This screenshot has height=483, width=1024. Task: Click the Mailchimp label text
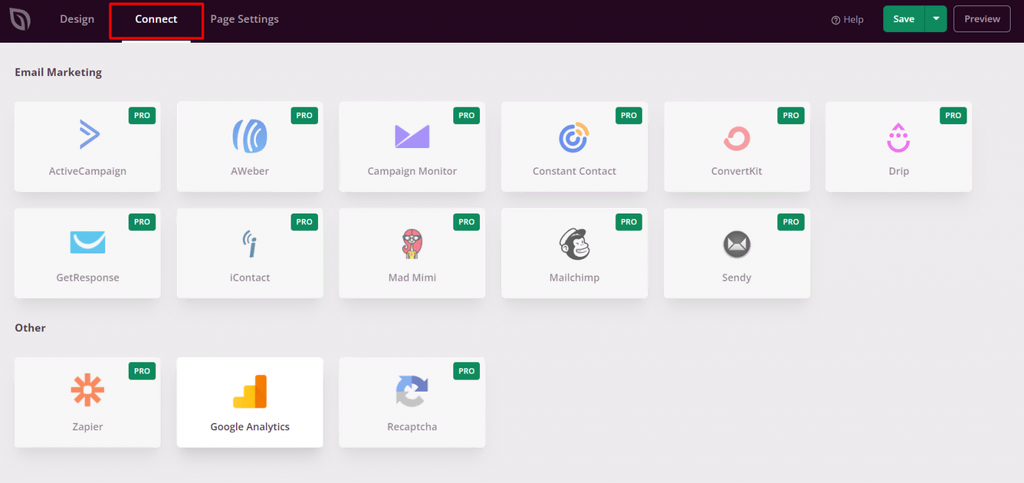coord(574,277)
